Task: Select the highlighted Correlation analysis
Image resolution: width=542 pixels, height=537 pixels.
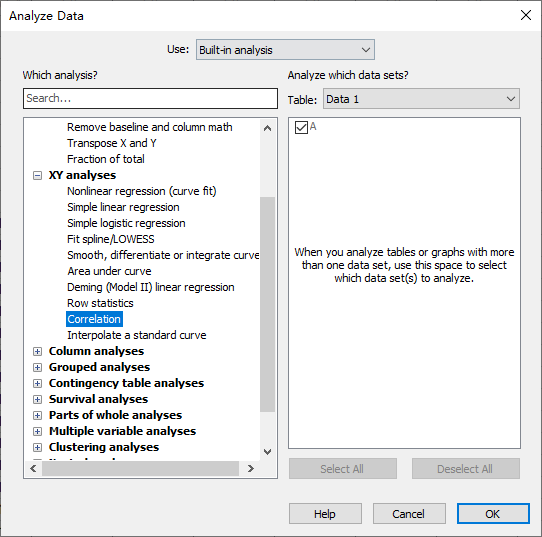Action: point(94,319)
